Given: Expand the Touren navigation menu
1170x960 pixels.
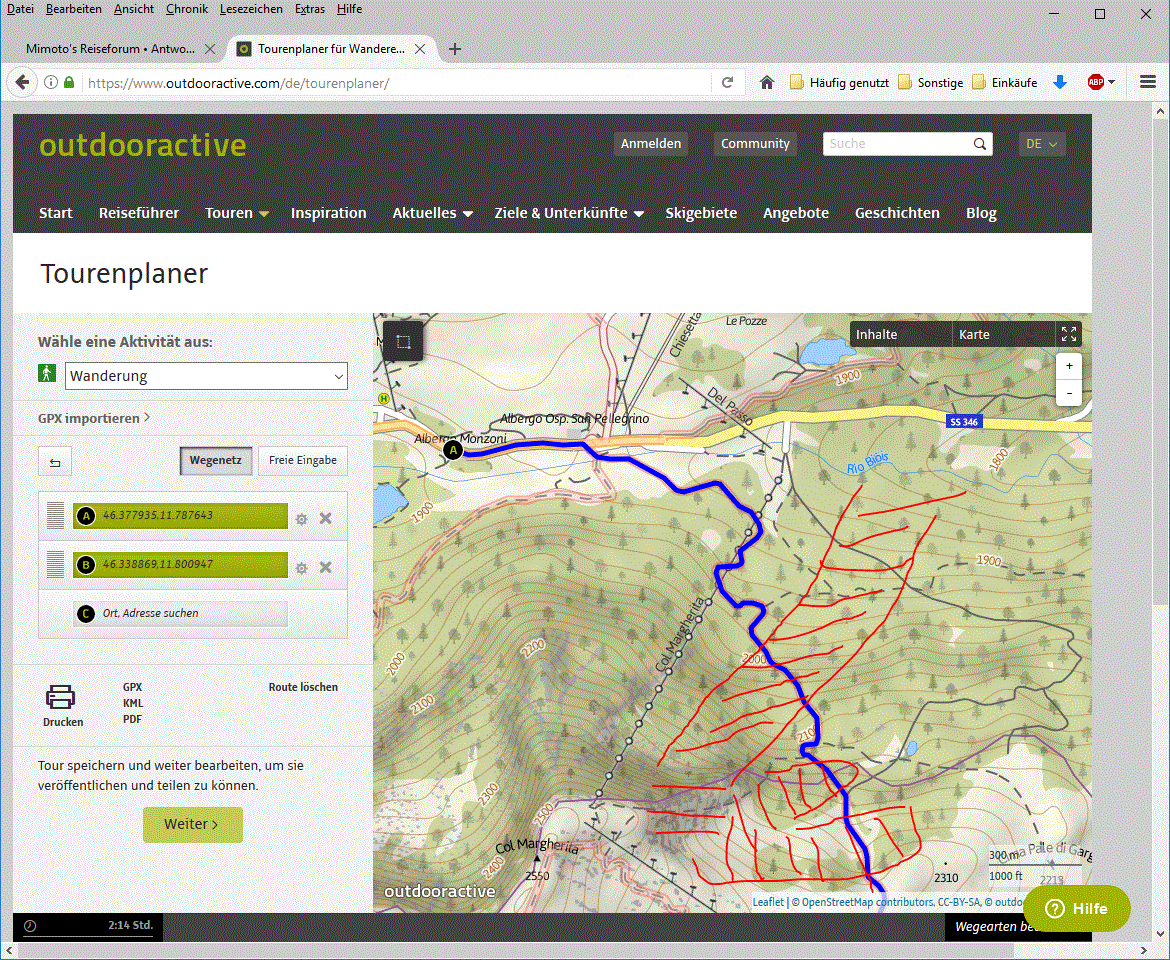Looking at the screenshot, I should (x=236, y=213).
